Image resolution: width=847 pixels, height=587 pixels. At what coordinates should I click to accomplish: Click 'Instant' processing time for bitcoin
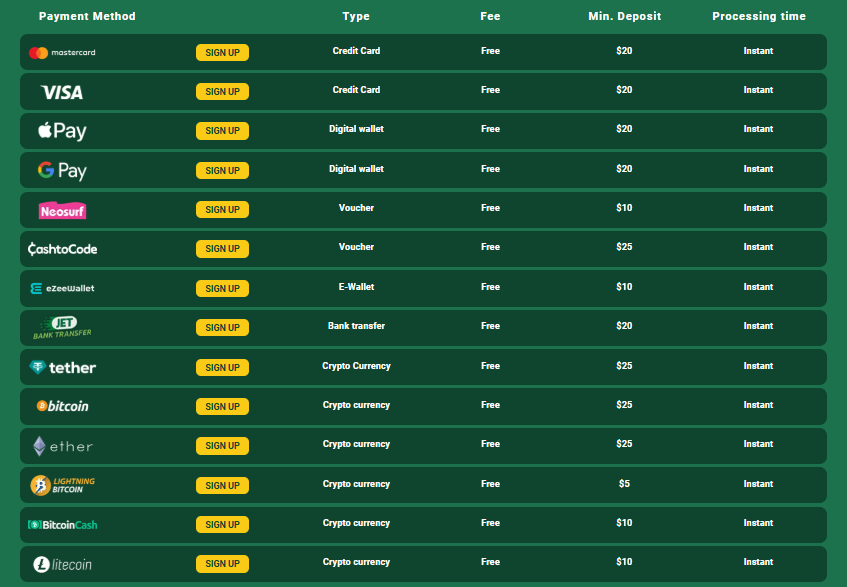pos(758,405)
